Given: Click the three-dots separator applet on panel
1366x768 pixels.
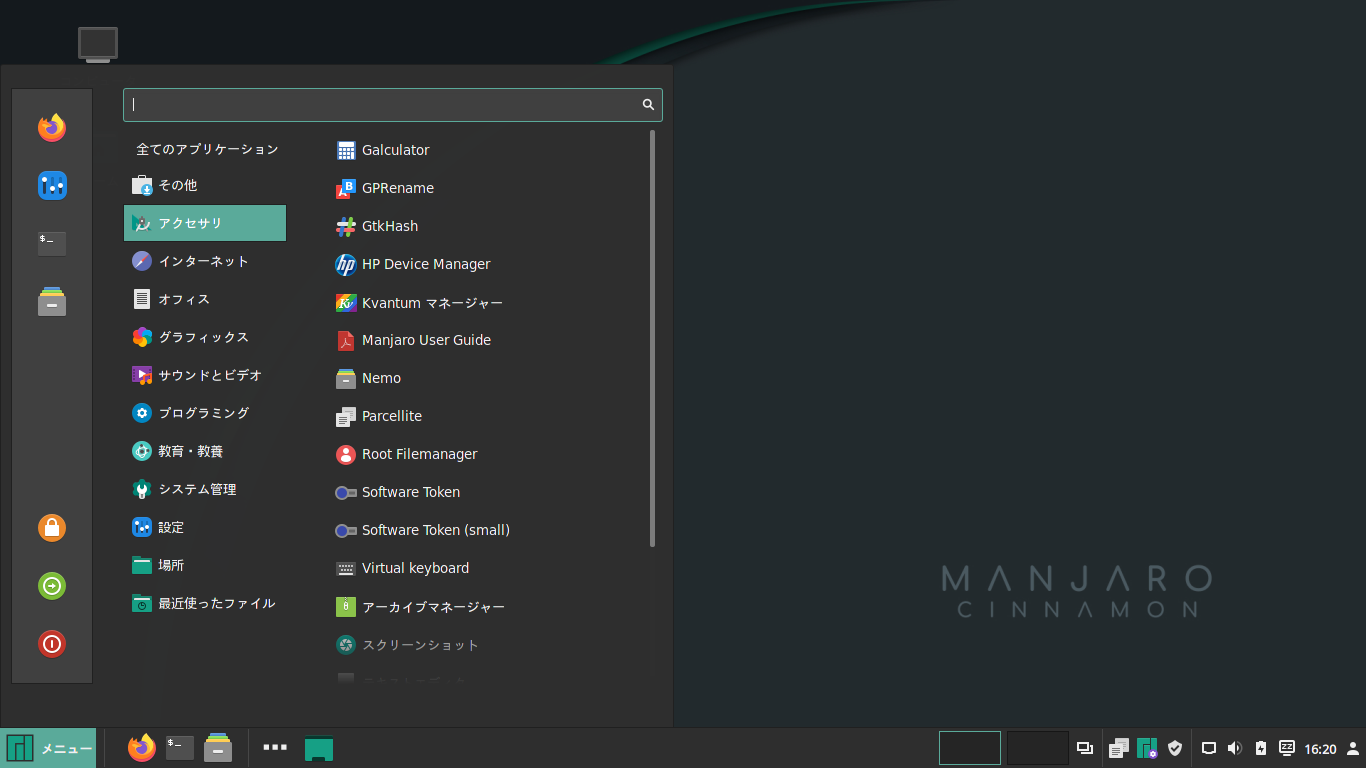Looking at the screenshot, I should (275, 747).
